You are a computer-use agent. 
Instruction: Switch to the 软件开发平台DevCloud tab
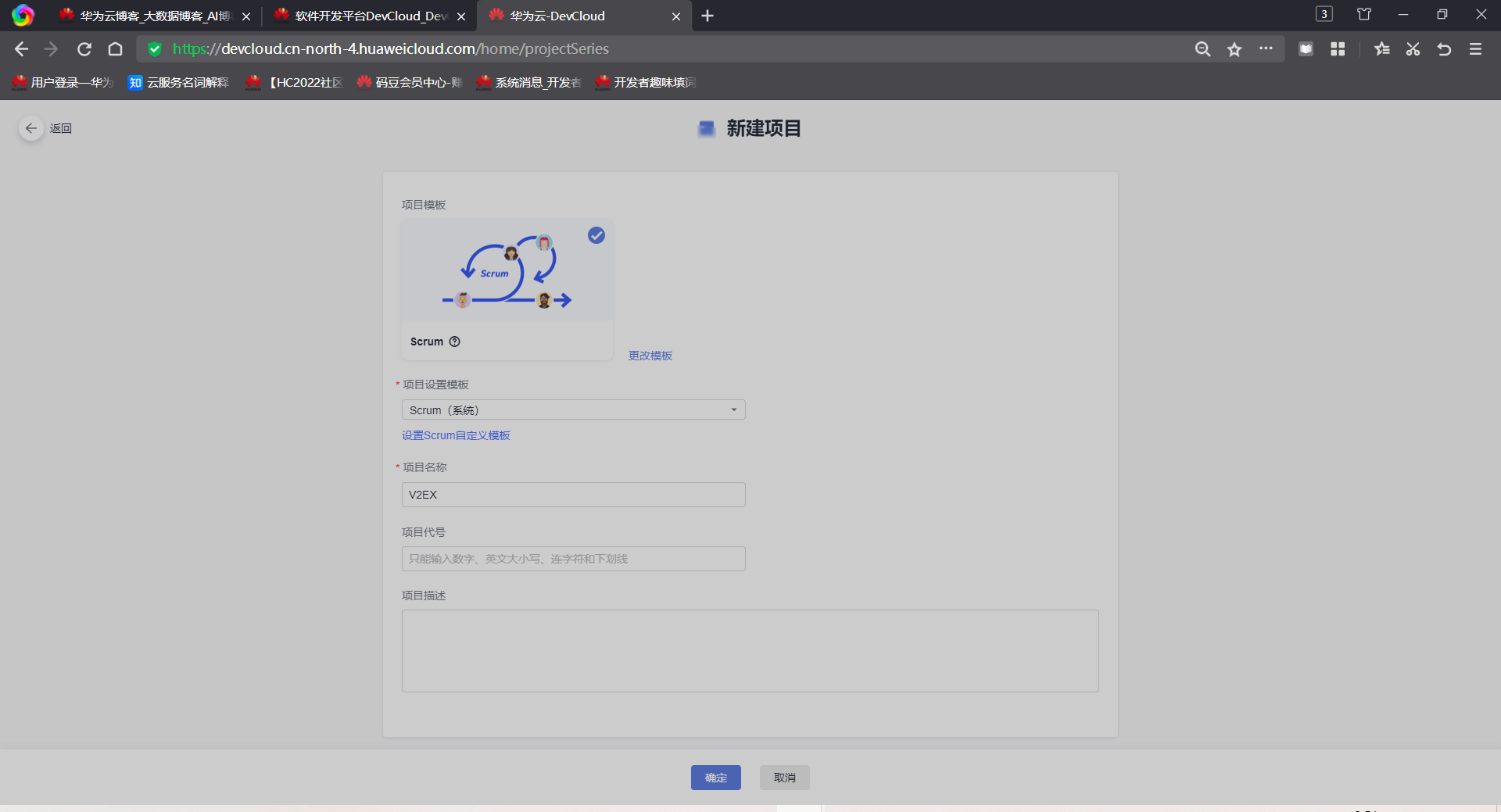point(370,16)
